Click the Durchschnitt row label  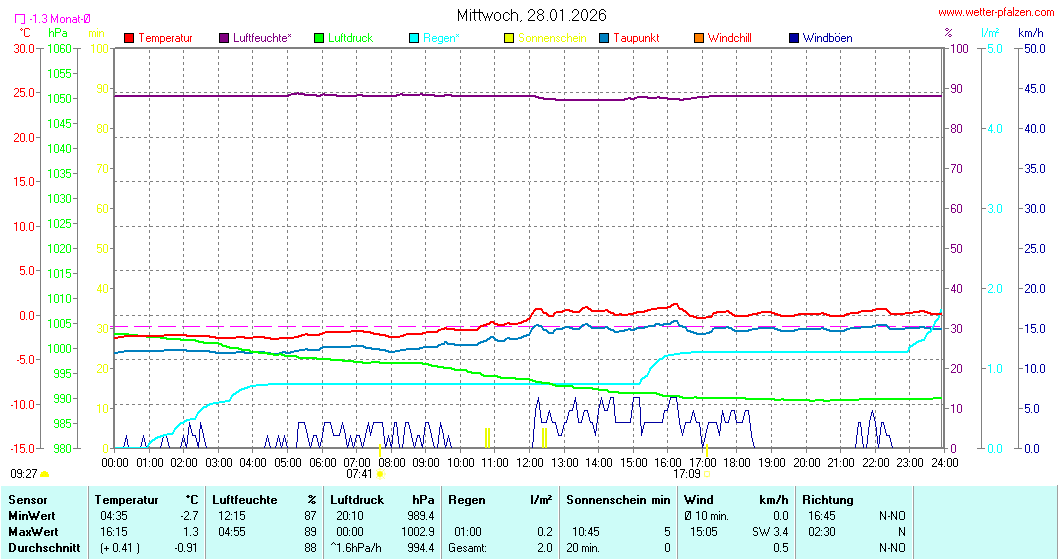click(x=40, y=548)
